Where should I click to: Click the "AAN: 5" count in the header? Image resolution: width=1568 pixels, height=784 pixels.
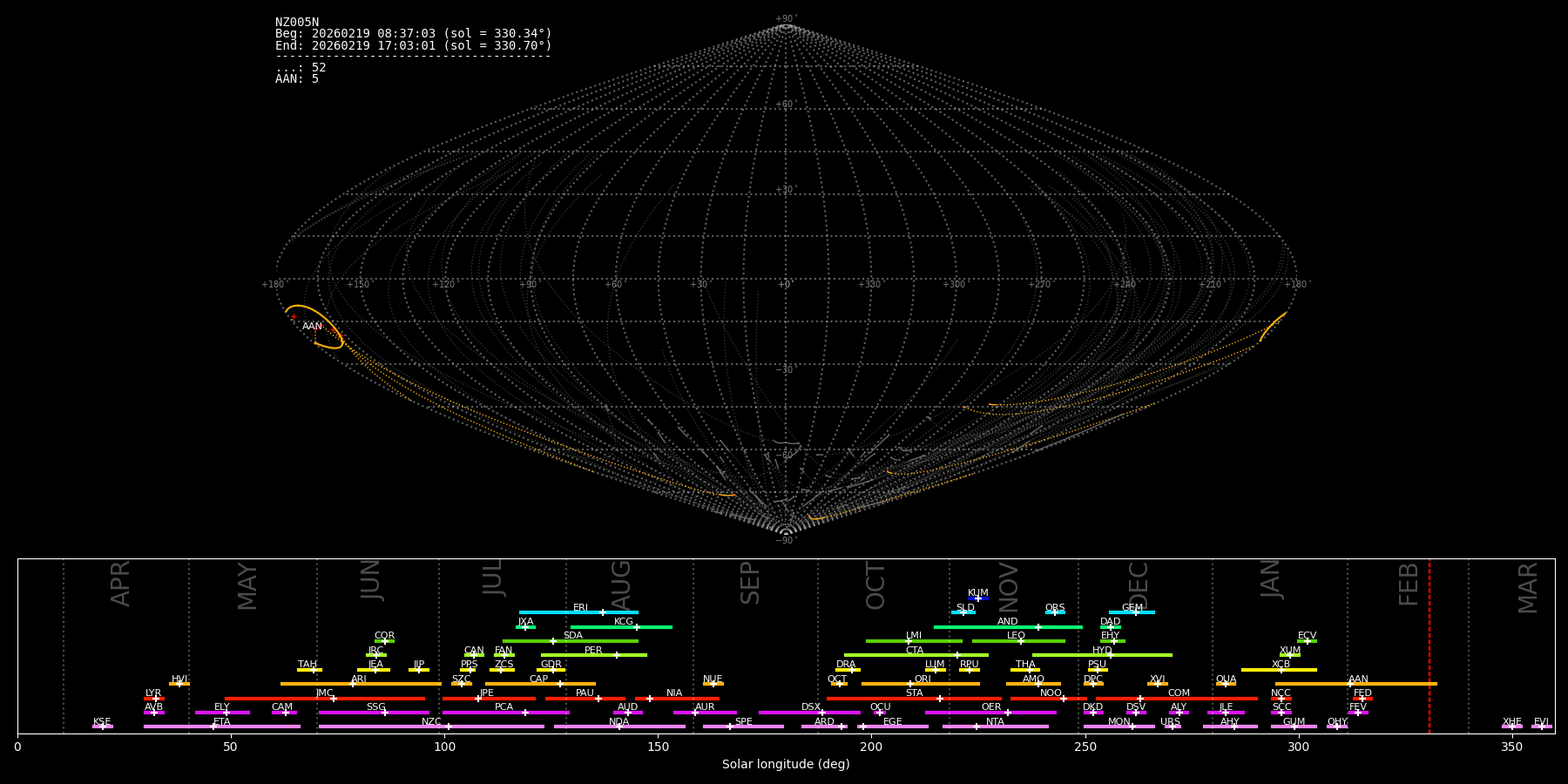(297, 79)
